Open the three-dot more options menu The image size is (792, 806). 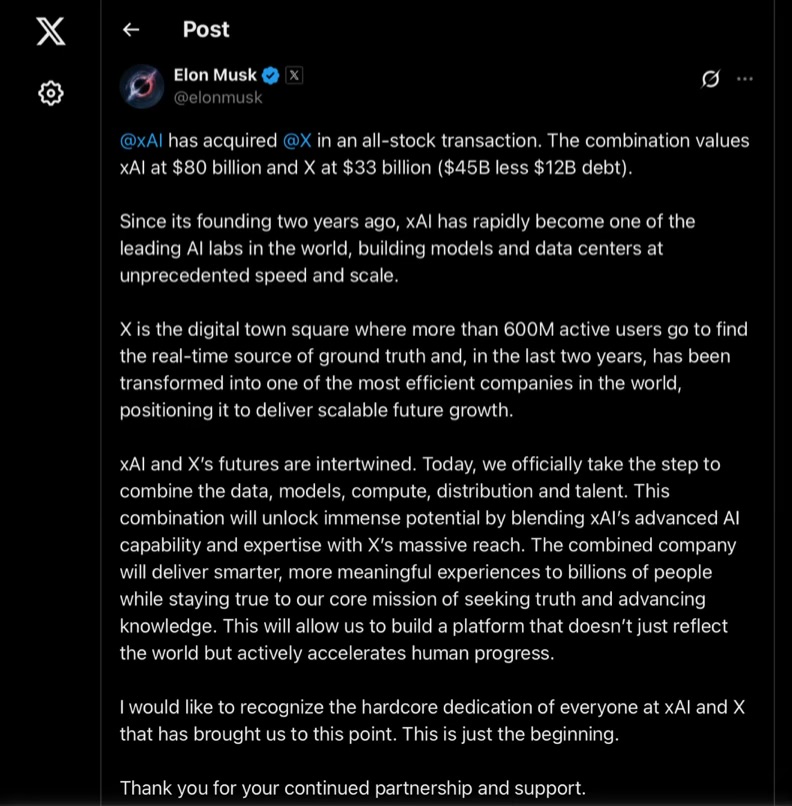click(744, 79)
